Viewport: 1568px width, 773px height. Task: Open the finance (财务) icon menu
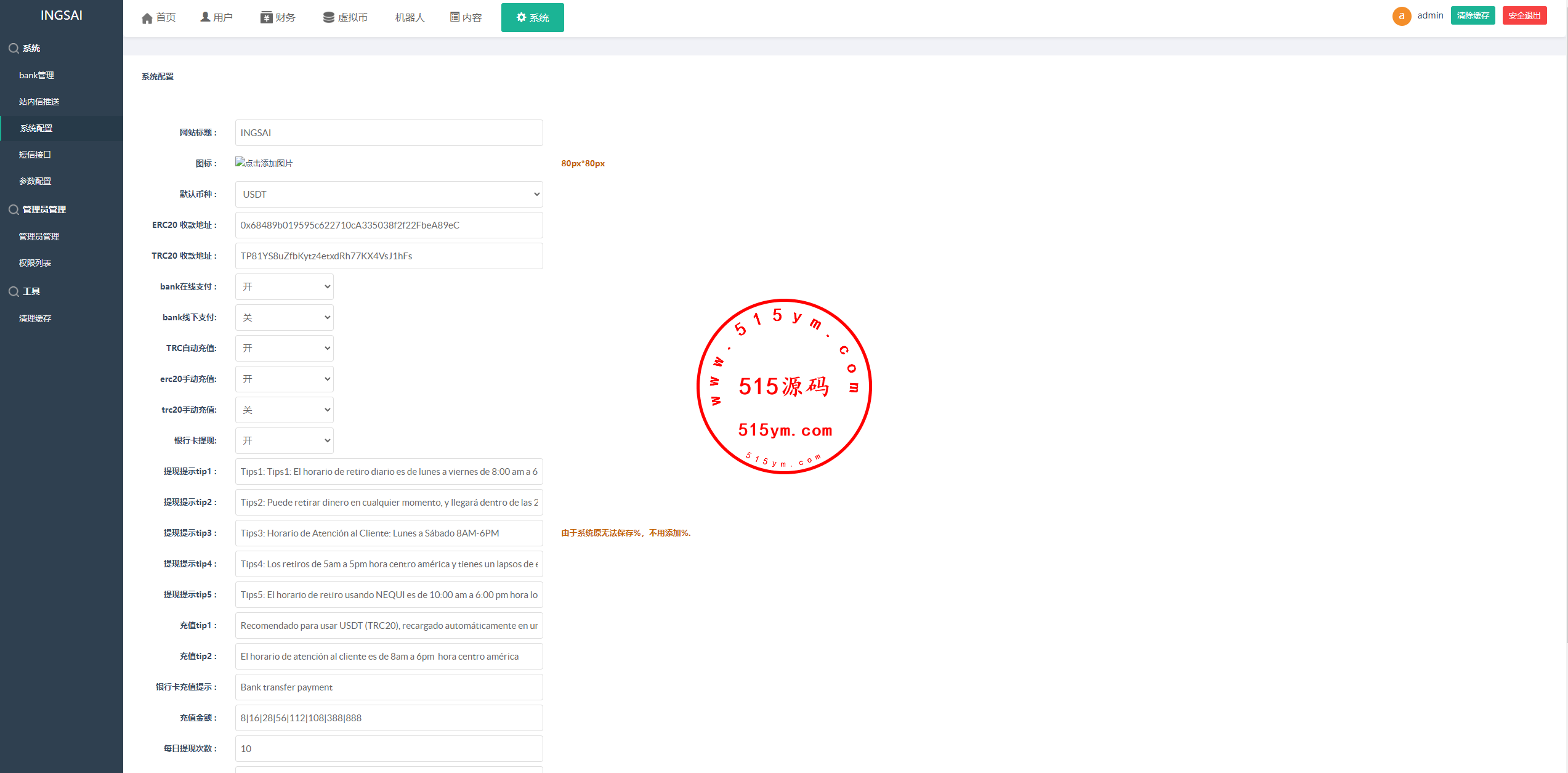(266, 17)
